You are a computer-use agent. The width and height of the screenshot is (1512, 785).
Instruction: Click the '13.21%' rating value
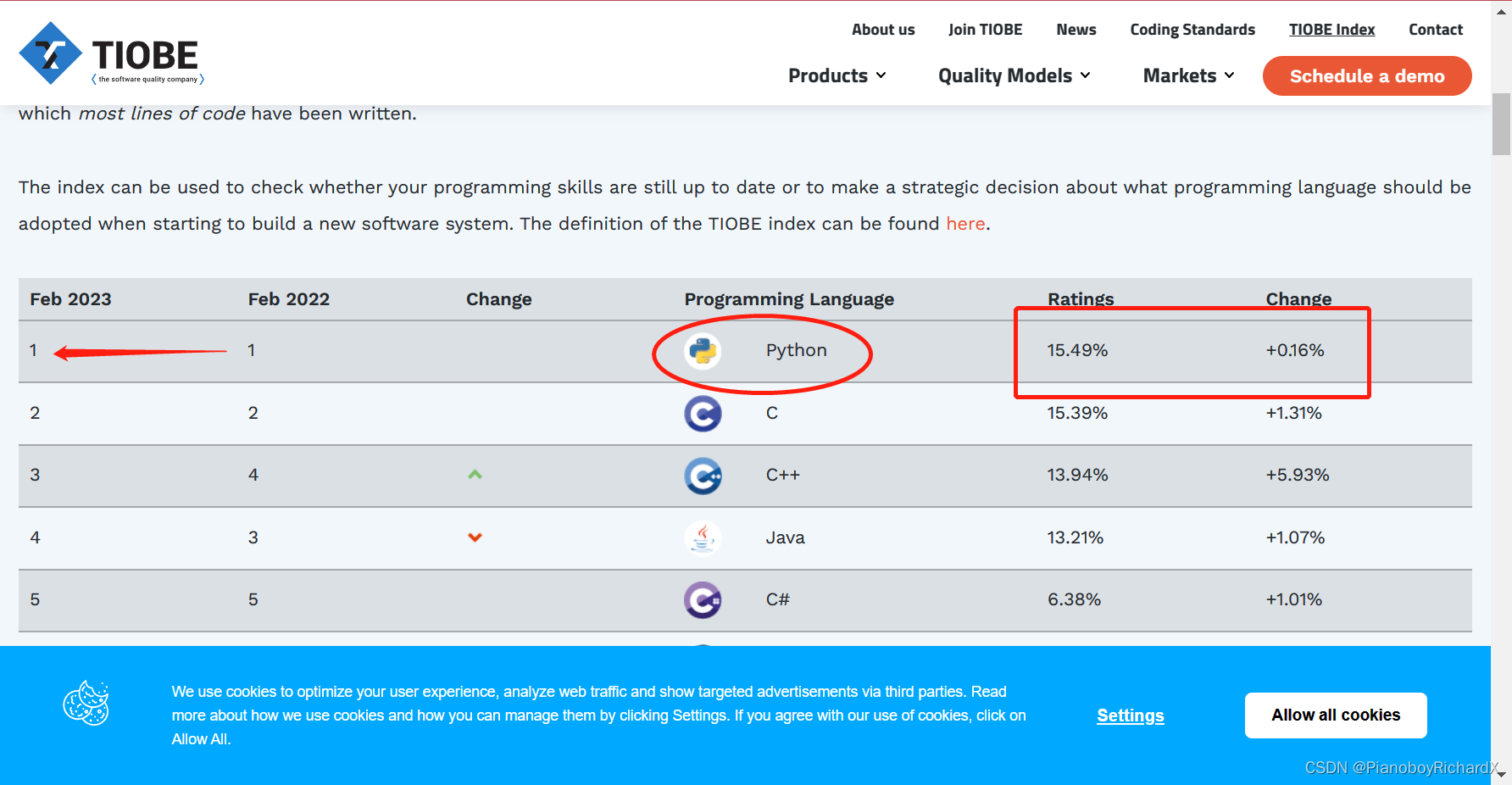[x=1076, y=537]
